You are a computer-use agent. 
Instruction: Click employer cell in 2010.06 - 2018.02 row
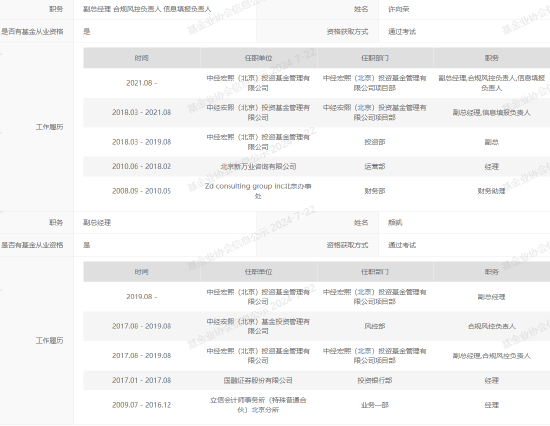258,166
